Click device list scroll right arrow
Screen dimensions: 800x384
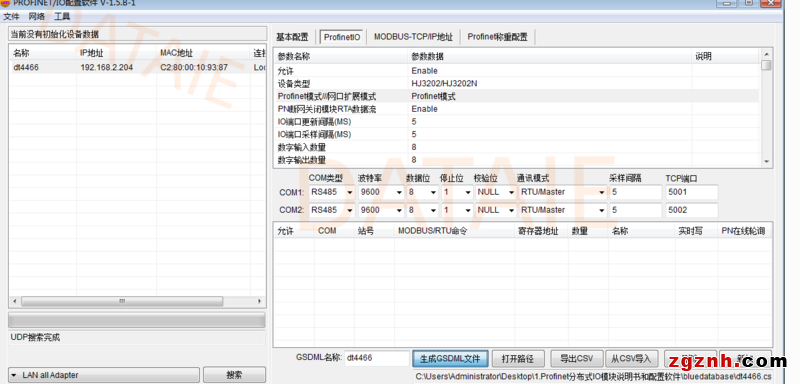point(259,301)
